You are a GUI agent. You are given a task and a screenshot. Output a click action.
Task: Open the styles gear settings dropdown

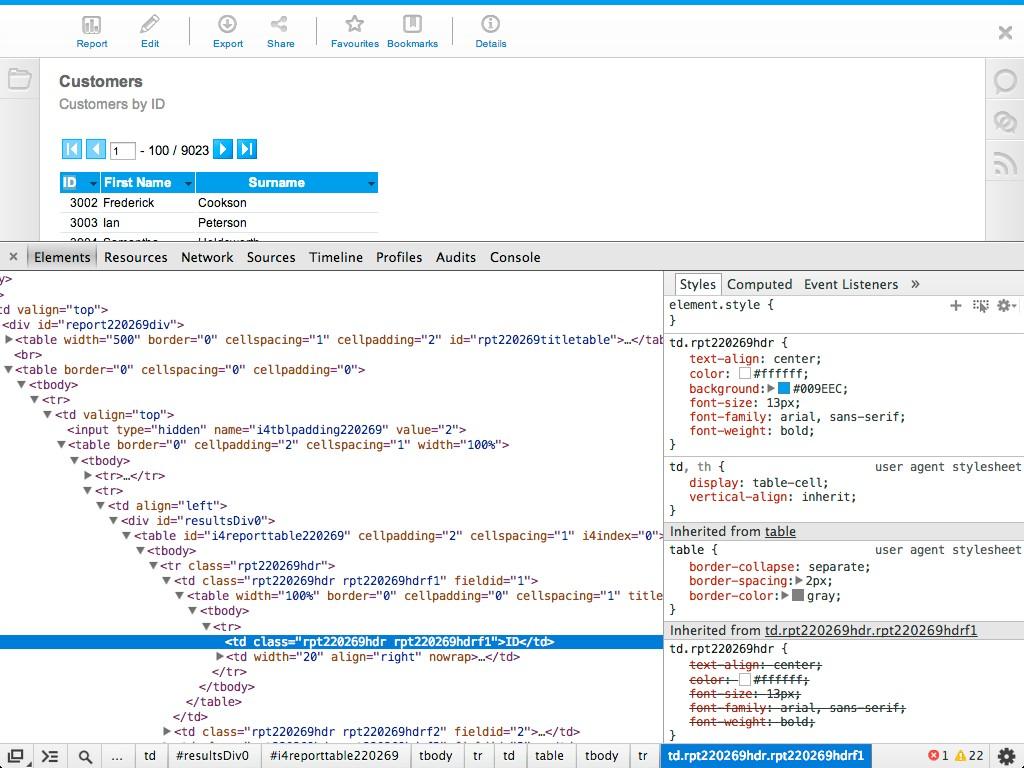pos(1006,305)
